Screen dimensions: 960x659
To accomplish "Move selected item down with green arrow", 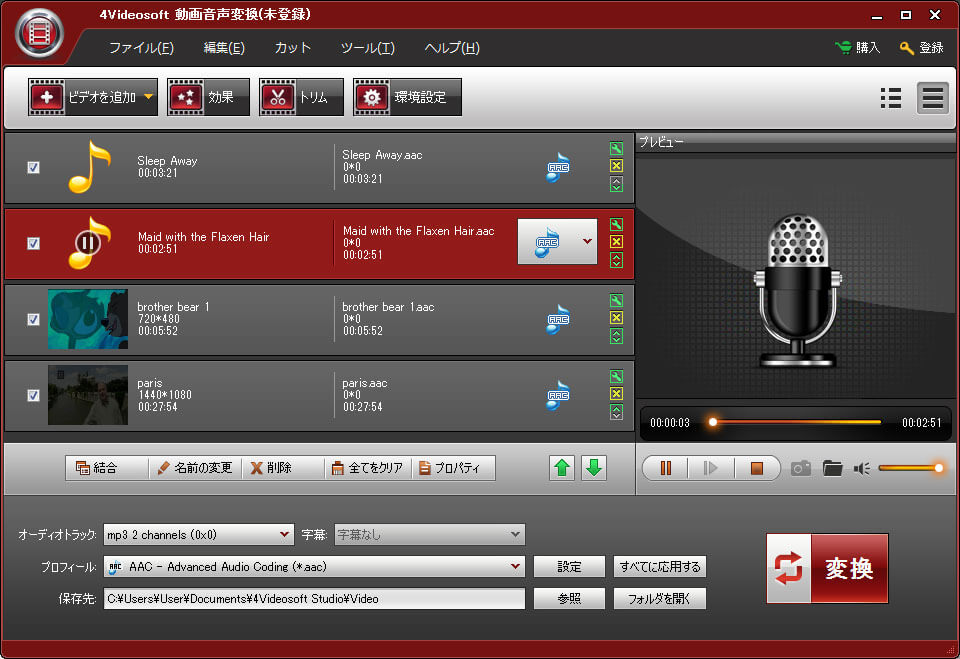I will point(594,468).
